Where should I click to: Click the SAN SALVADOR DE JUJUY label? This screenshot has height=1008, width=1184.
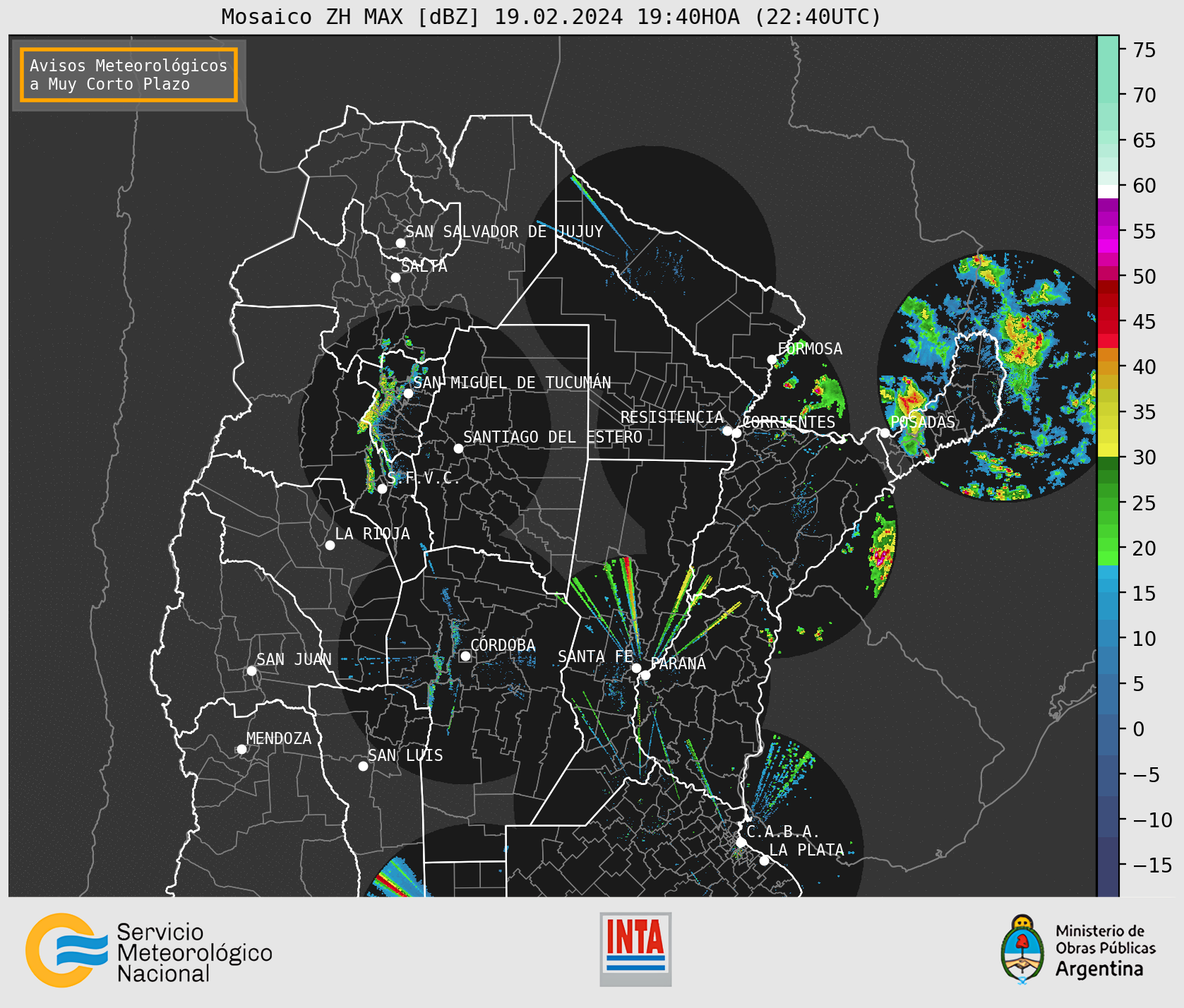click(504, 232)
